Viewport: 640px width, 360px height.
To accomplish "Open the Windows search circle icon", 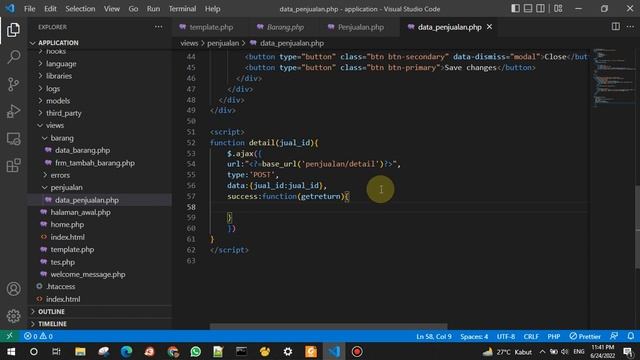I will click(x=34, y=351).
